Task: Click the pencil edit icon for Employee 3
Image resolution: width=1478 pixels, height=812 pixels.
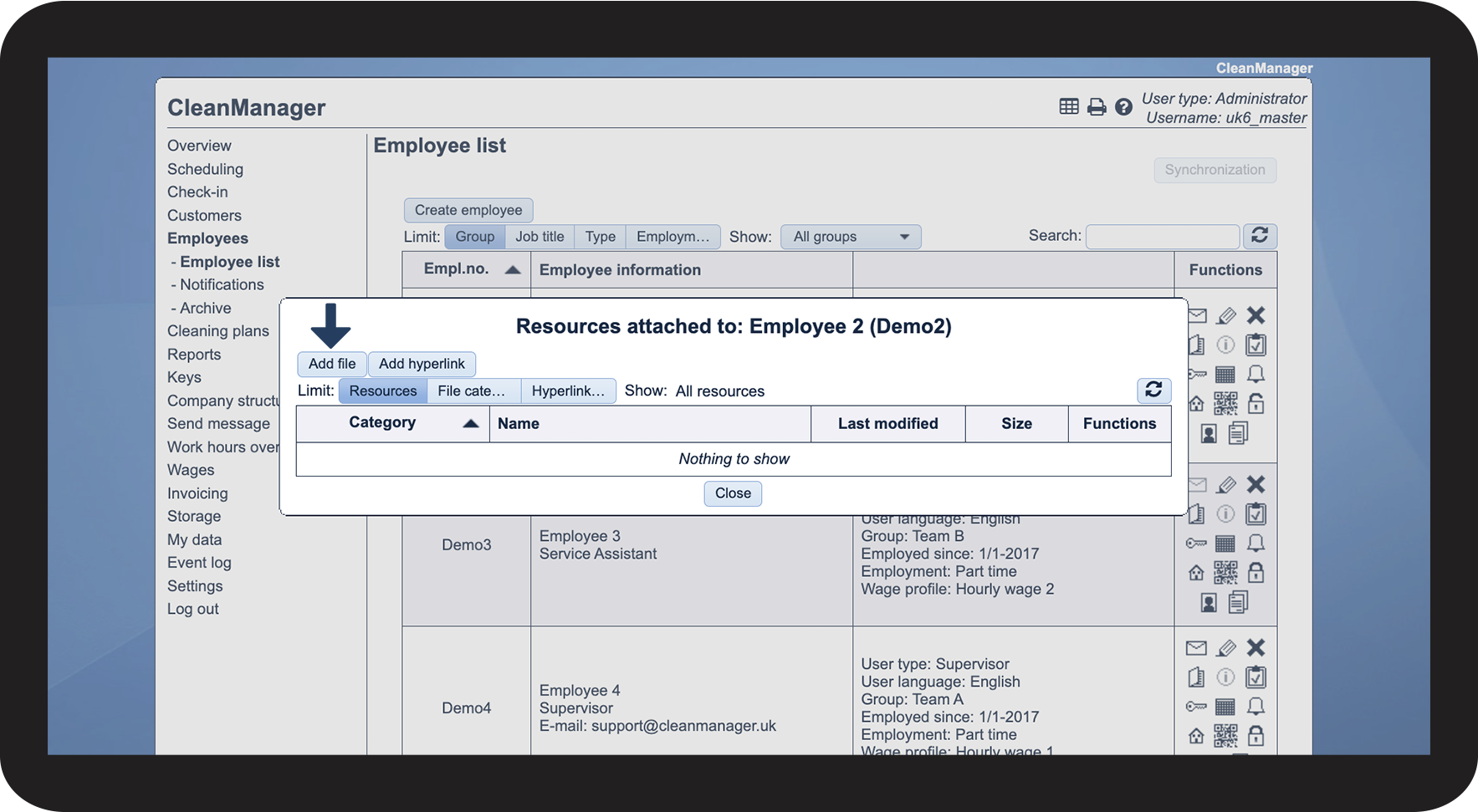Action: click(1226, 484)
